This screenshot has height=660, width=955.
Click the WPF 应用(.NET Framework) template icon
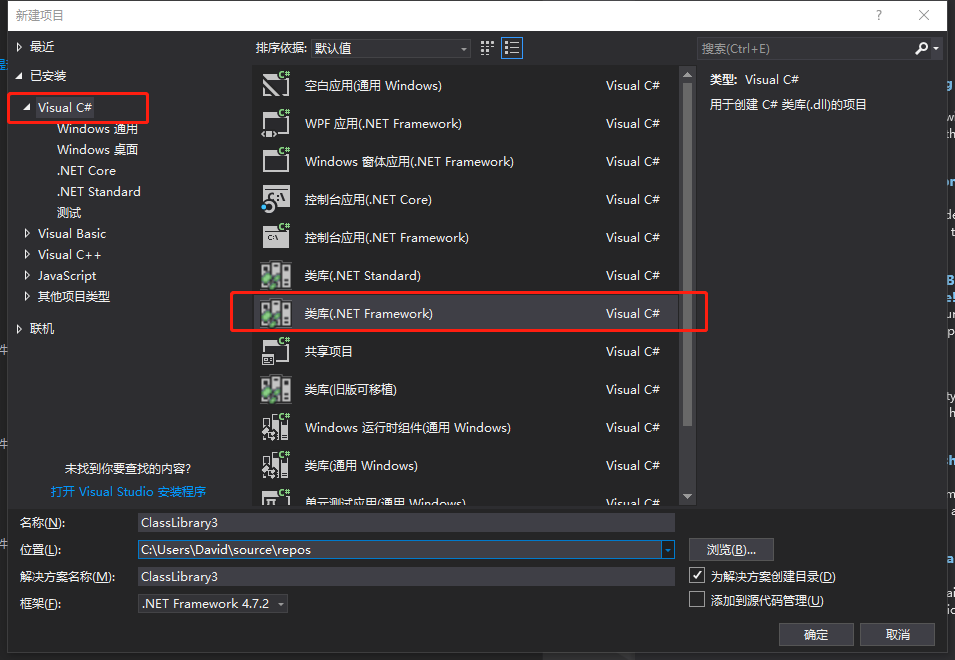tap(276, 123)
